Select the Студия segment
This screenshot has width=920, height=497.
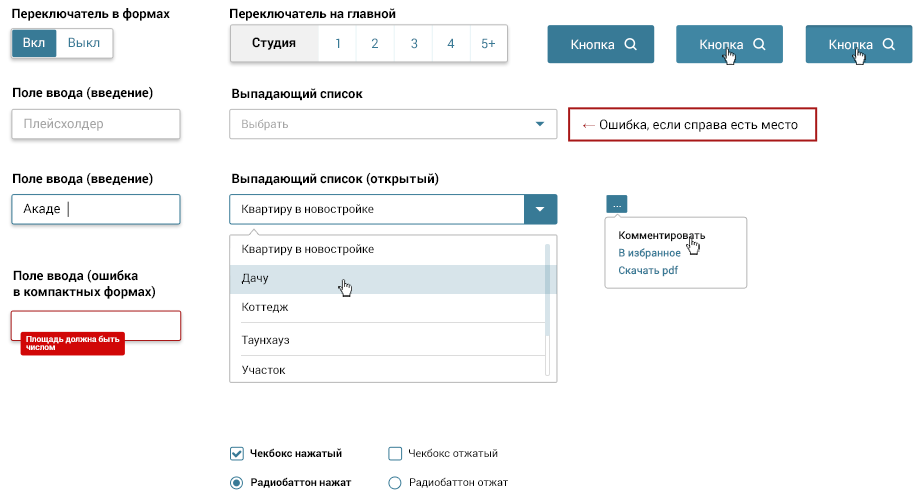tap(274, 43)
